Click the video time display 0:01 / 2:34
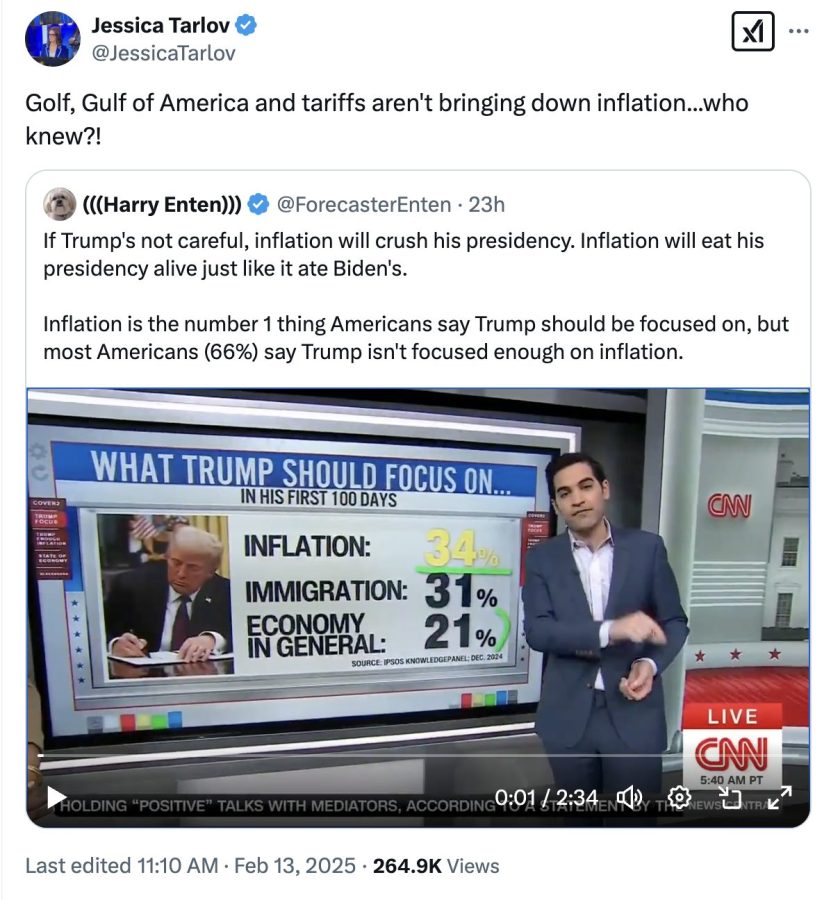 547,797
